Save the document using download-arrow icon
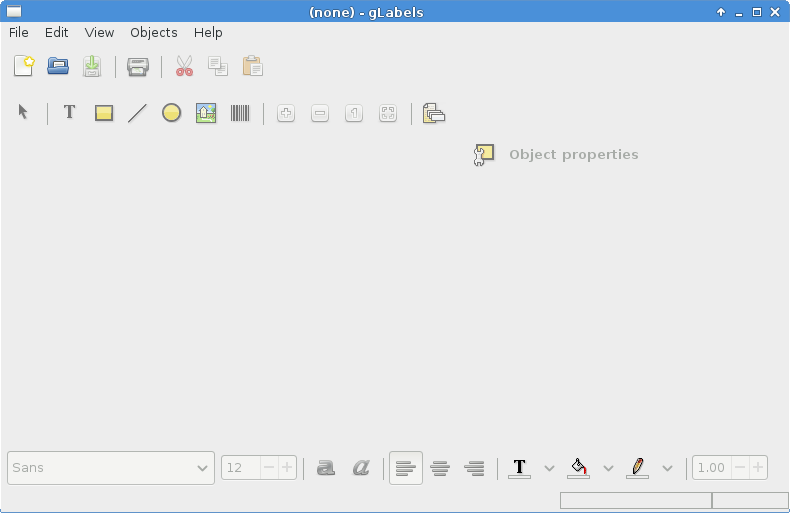Viewport: 790px width, 513px height. (92, 66)
